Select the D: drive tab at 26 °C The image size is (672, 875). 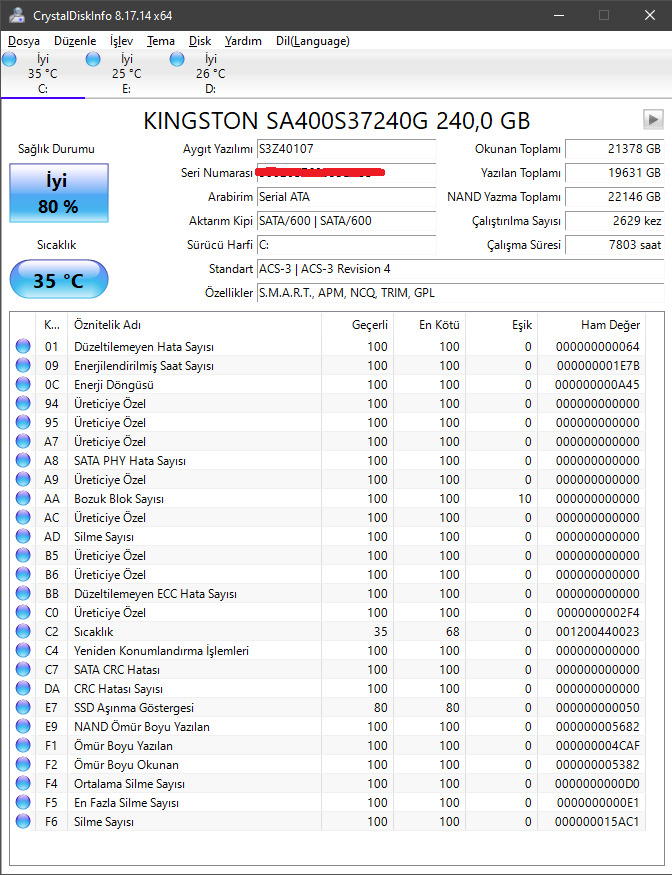pyautogui.click(x=210, y=74)
